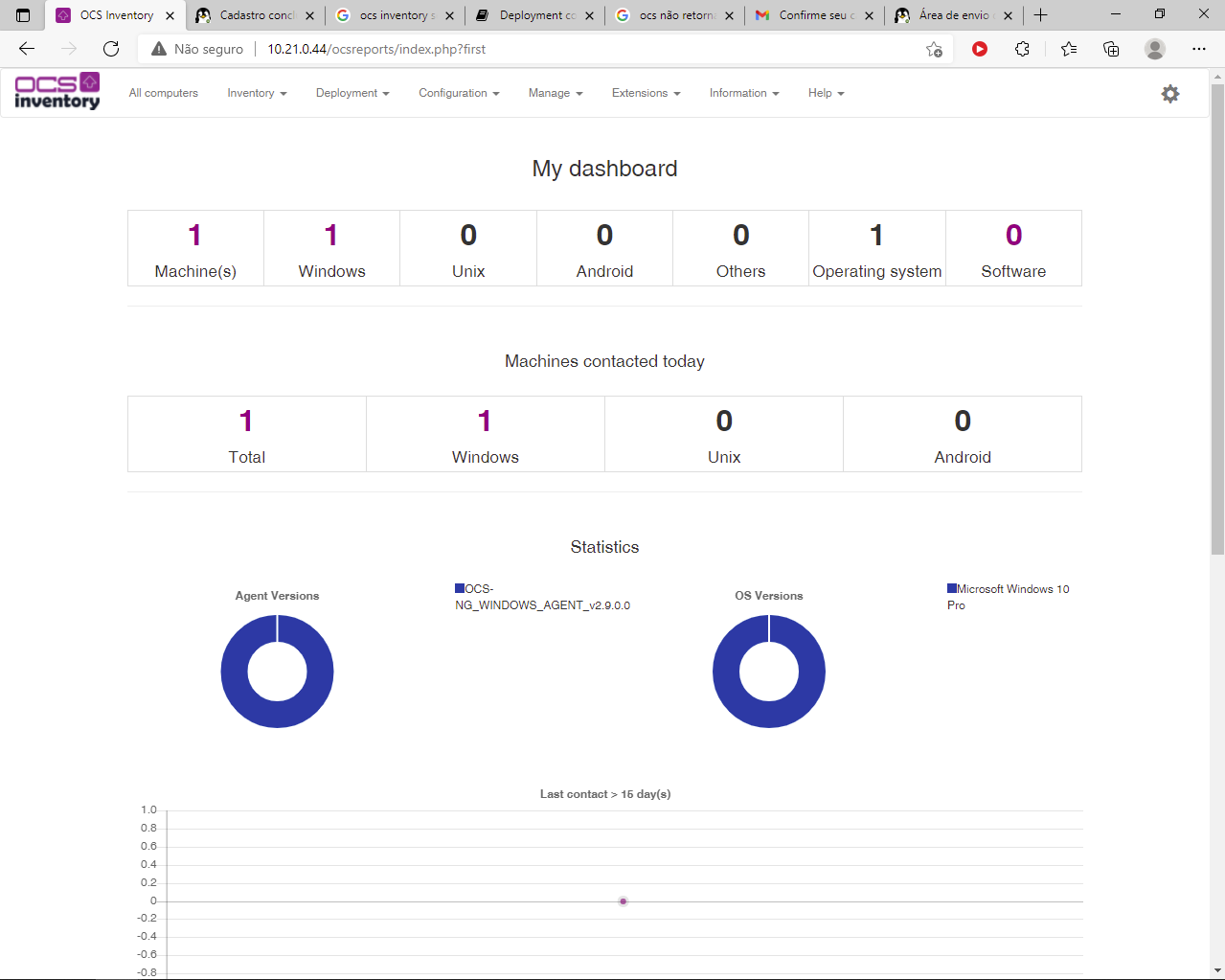This screenshot has height=980, width=1225.
Task: Switch to the ocs inventory search tab
Action: [395, 15]
